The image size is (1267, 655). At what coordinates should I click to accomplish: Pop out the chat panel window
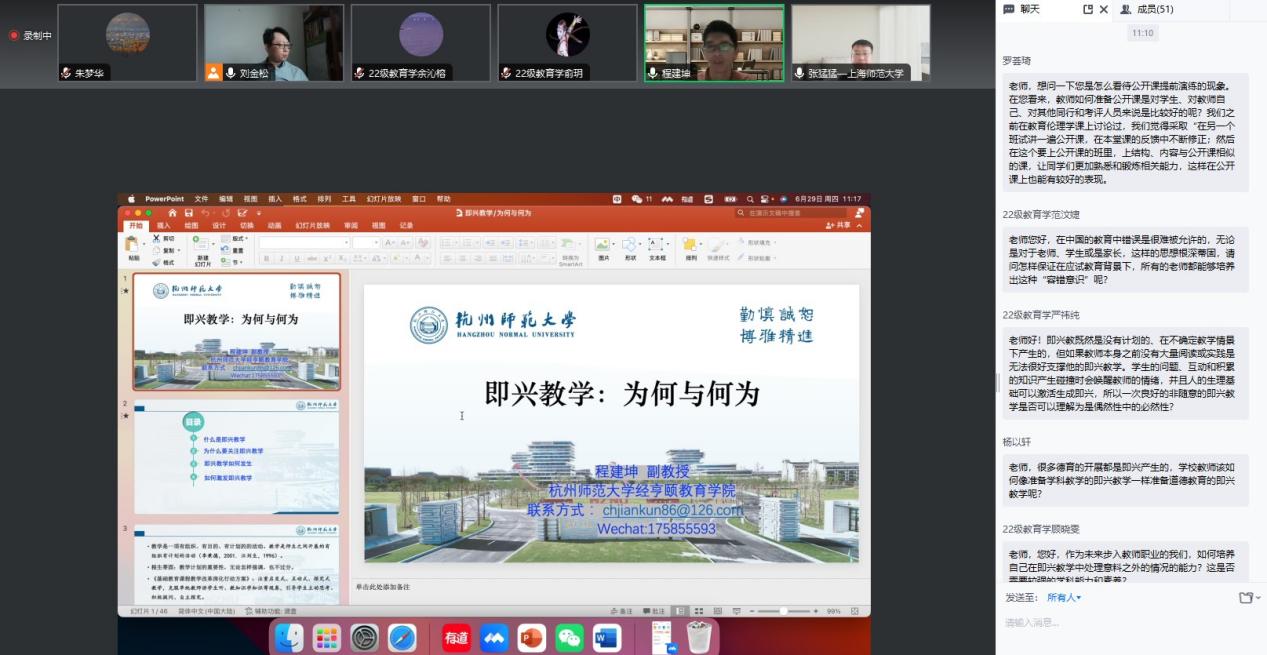tap(1088, 9)
